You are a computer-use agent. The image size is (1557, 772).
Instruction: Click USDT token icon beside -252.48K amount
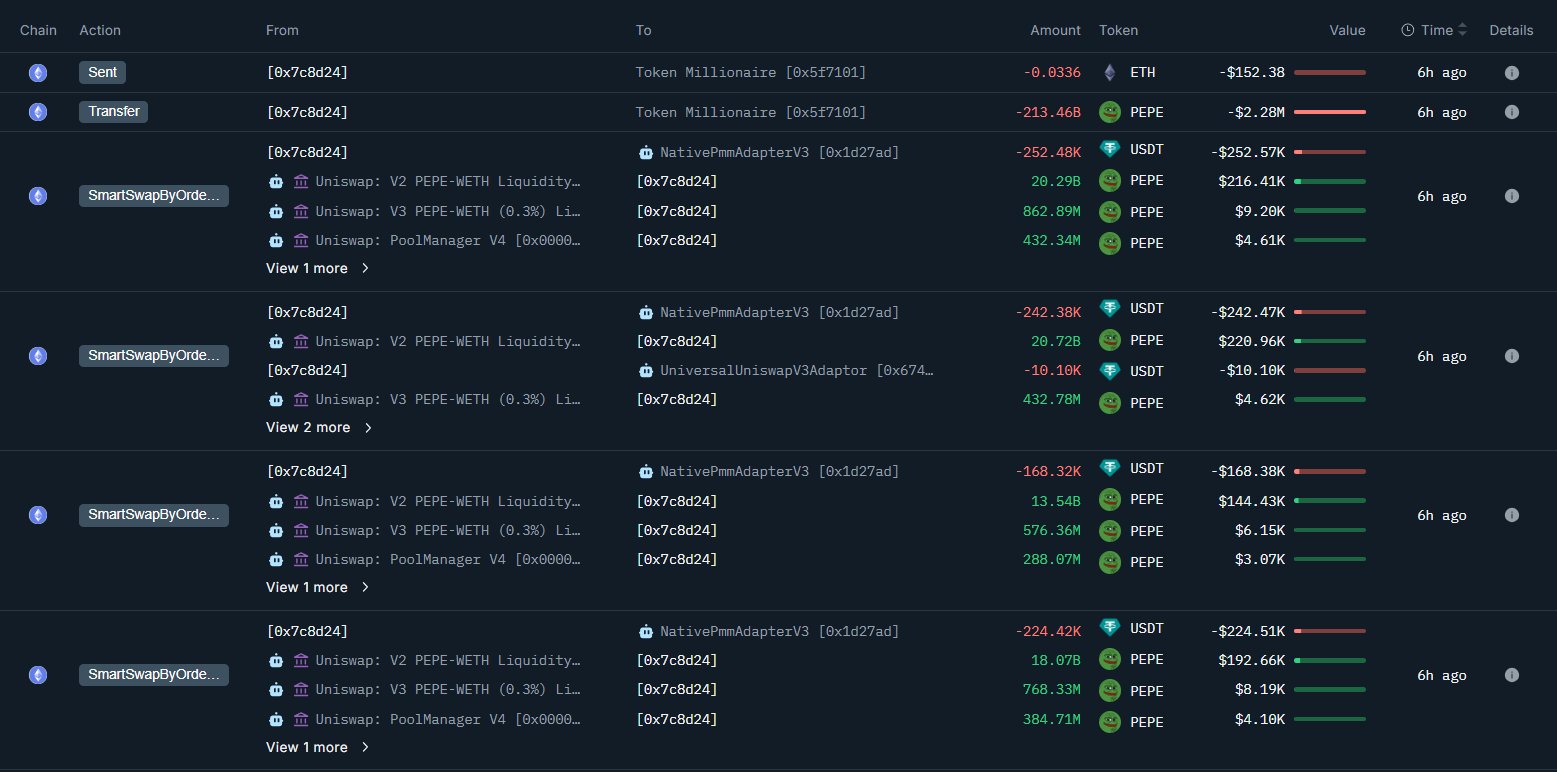tap(1110, 150)
